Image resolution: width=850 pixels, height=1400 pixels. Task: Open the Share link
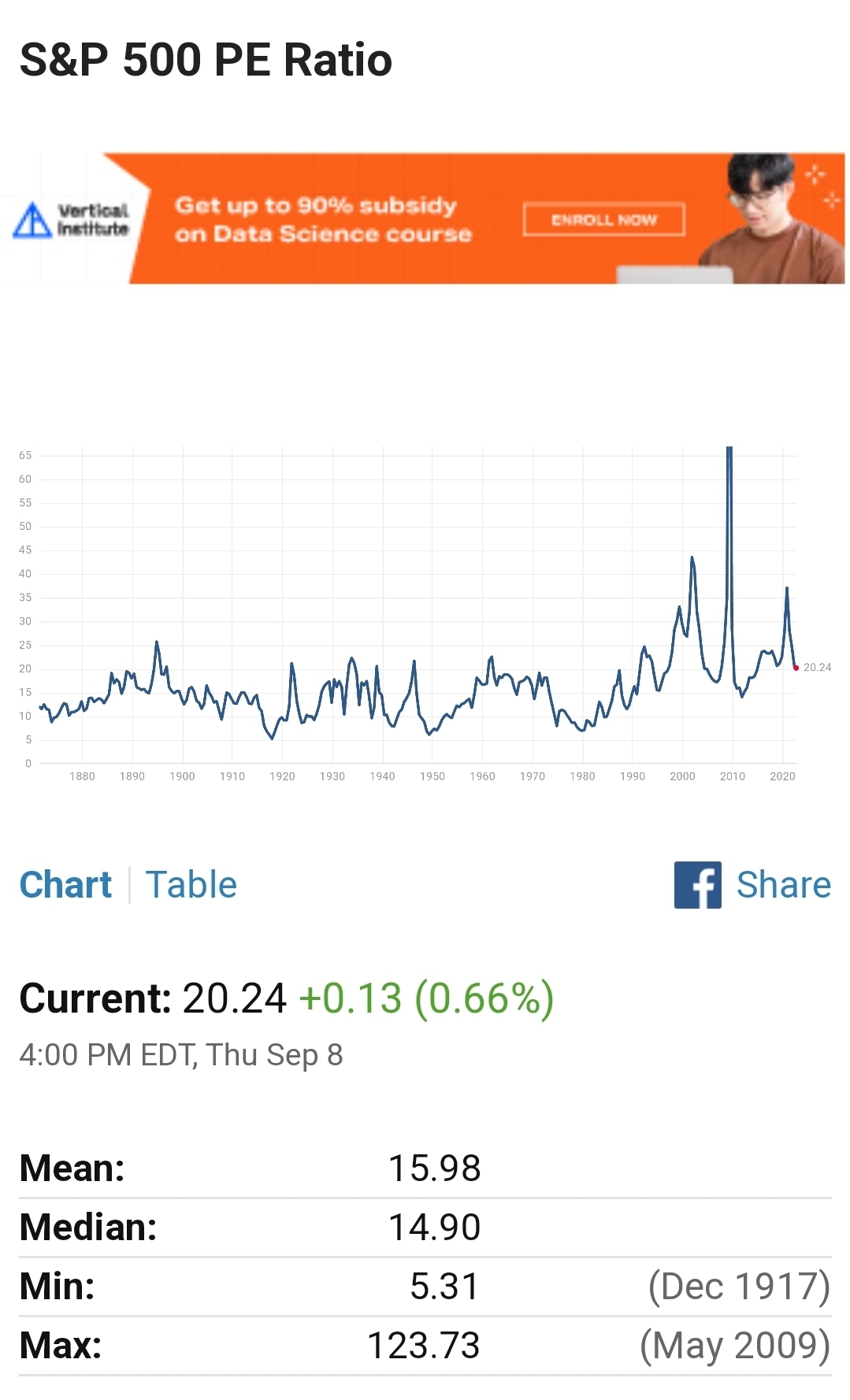[784, 885]
